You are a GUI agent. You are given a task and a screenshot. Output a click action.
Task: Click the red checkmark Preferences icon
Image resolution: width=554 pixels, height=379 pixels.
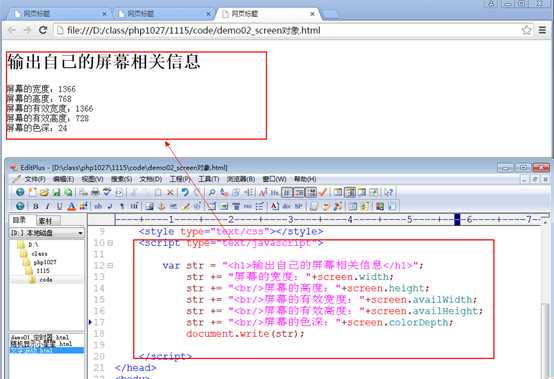[x=323, y=192]
